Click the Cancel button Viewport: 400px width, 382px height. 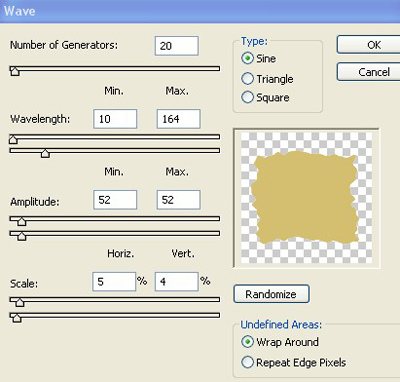click(369, 72)
